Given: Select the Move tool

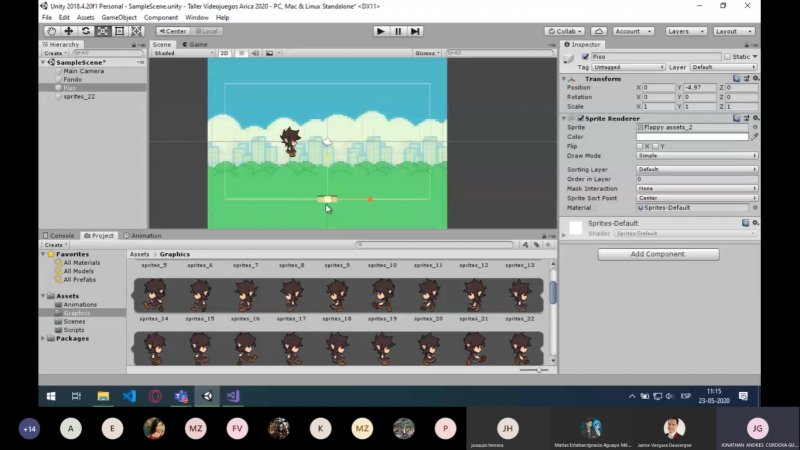Looking at the screenshot, I should click(68, 31).
